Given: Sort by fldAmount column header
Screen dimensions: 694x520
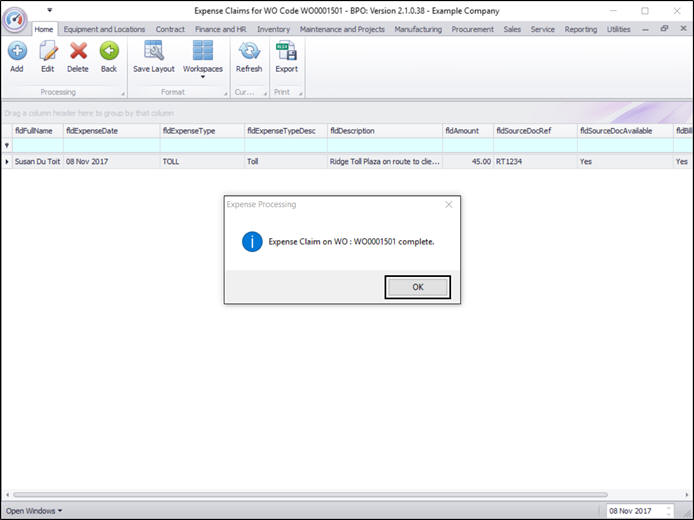Looking at the screenshot, I should [468, 131].
